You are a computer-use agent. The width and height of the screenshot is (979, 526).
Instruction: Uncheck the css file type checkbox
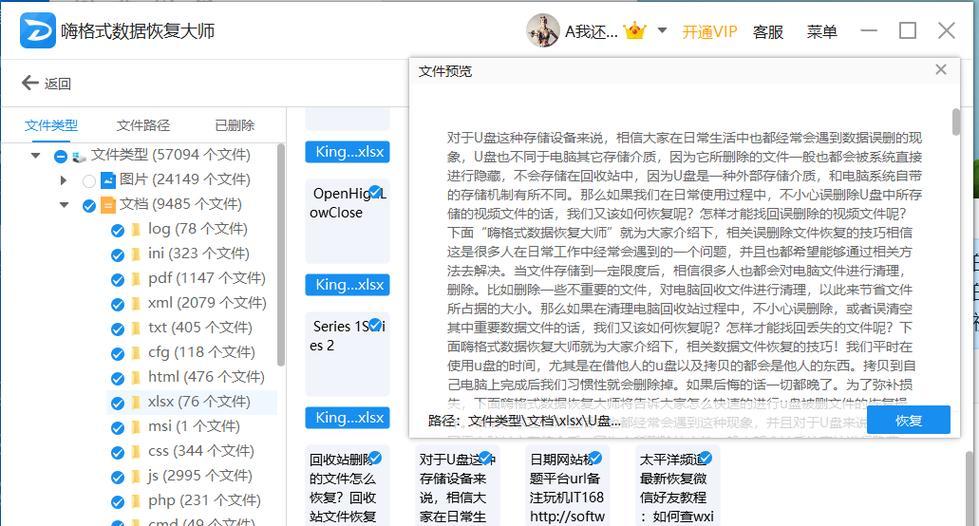tap(117, 452)
